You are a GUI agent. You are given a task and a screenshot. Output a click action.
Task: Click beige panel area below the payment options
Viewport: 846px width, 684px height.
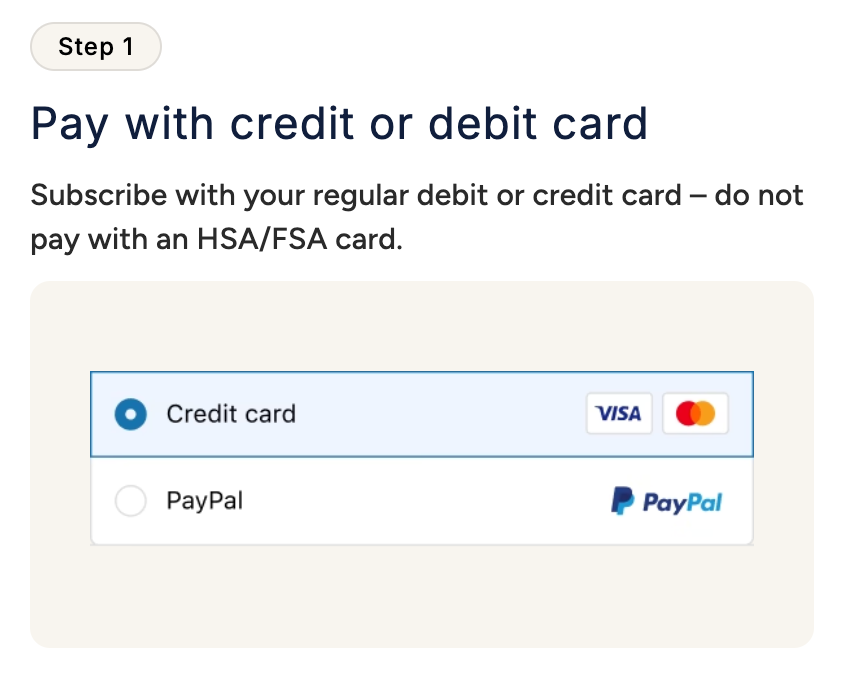click(420, 595)
